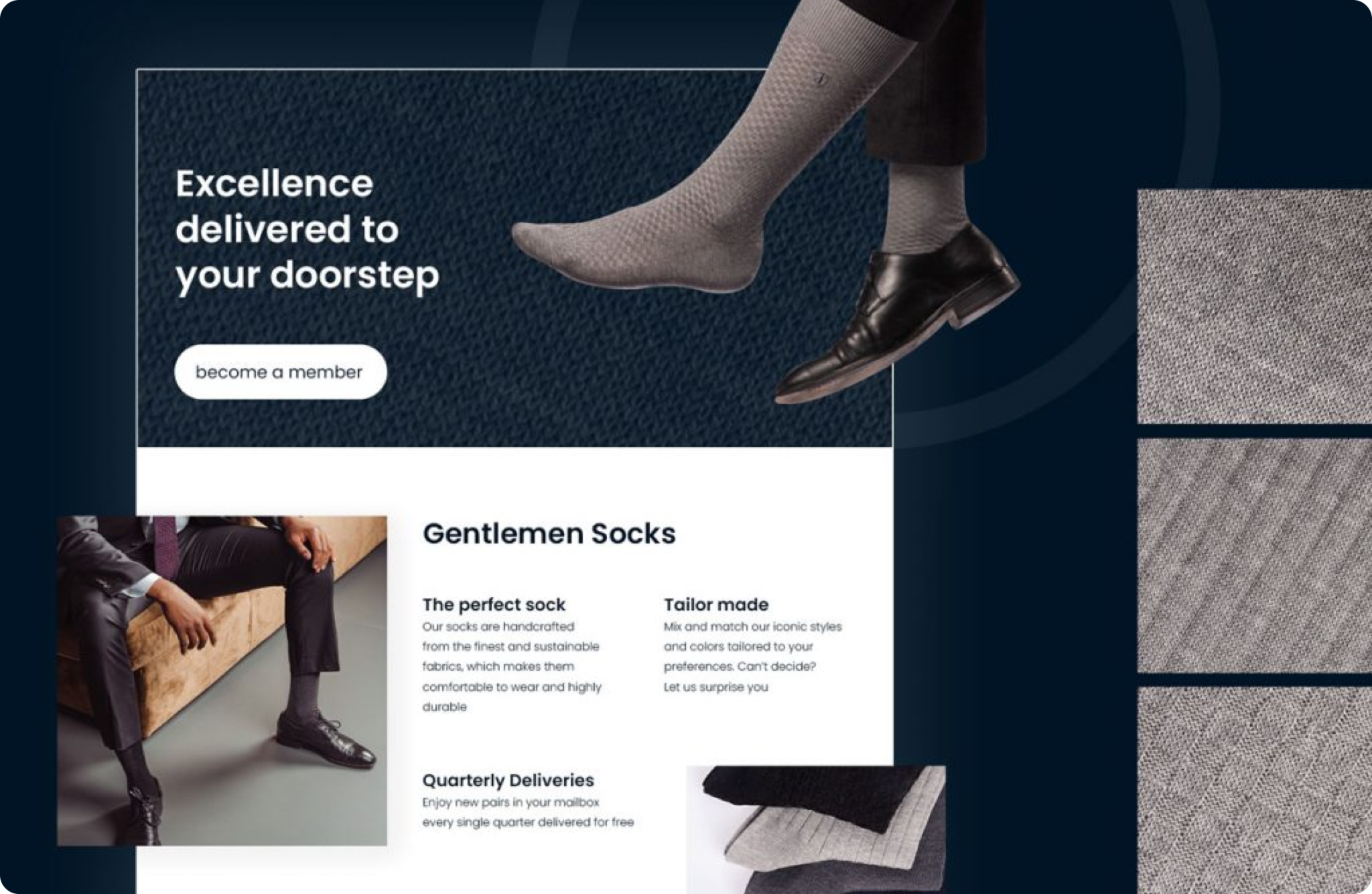The height and width of the screenshot is (894, 1372).
Task: Click the black leather dress shoe
Action: pyautogui.click(x=898, y=316)
